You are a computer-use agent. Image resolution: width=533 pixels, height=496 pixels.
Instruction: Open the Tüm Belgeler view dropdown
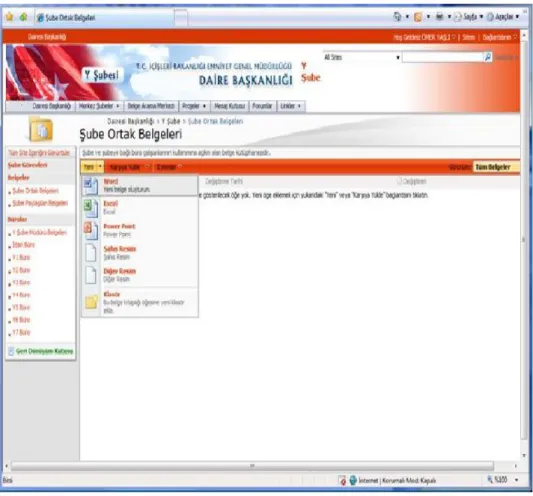coord(496,167)
